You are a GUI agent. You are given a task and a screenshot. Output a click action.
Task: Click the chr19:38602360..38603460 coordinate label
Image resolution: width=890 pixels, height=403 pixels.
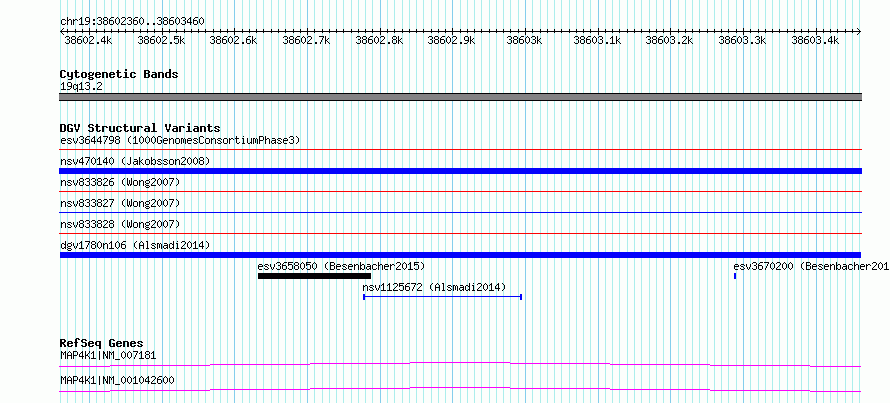132,21
